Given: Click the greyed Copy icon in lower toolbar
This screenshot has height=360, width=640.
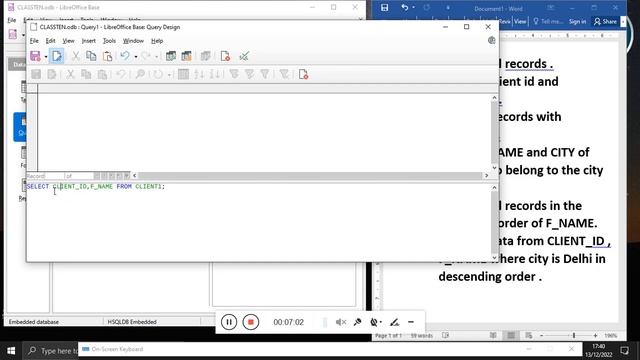Looking at the screenshot, I should point(86,74).
